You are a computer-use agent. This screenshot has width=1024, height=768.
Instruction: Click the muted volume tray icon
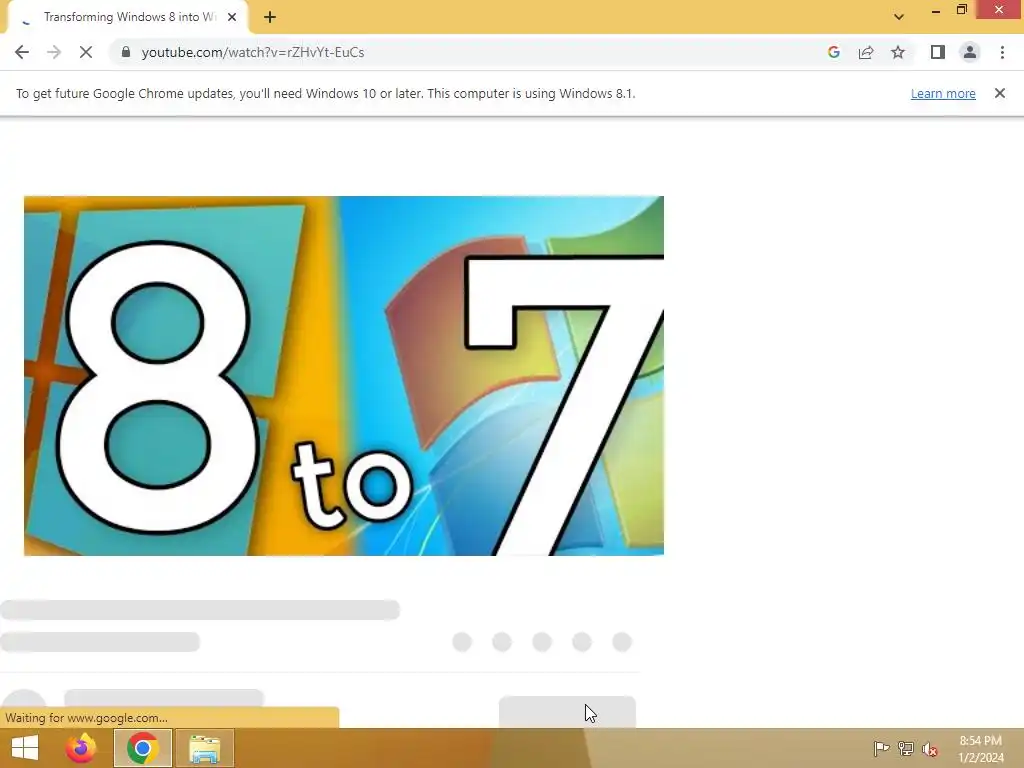coord(930,748)
